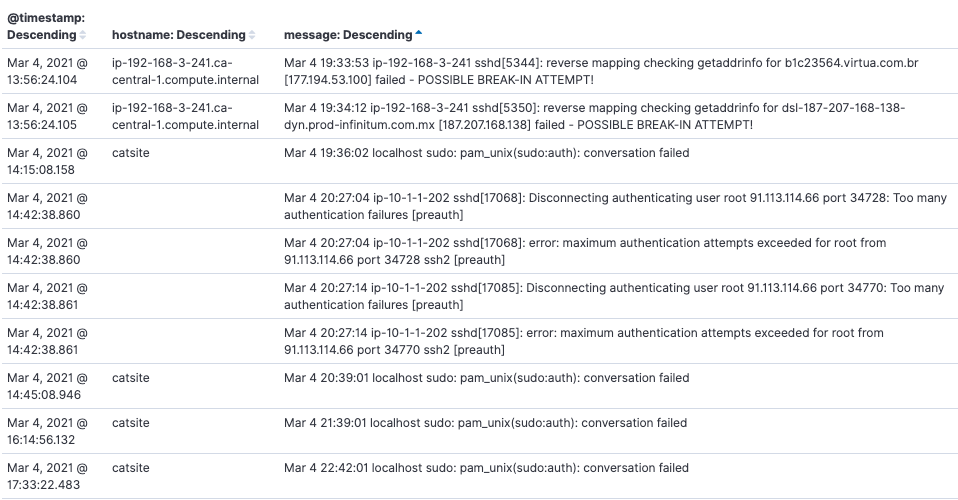This screenshot has width=958, height=500.
Task: Click the 'catsite' hostname at 14:15:08.158
Action: coord(131,154)
